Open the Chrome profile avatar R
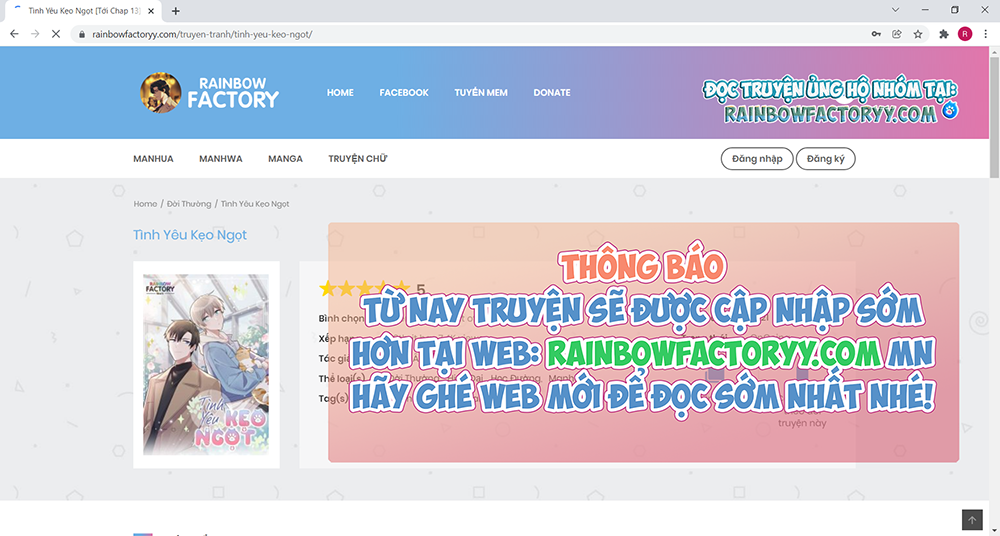Screen dimensions: 1000x536 (964, 33)
